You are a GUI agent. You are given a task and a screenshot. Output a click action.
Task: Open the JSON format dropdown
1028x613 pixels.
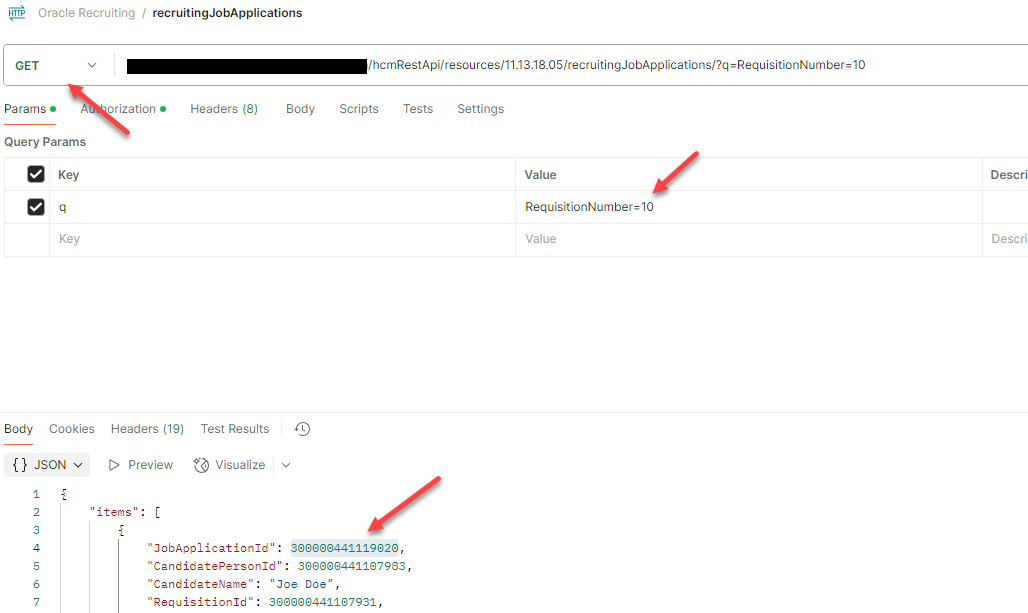[47, 465]
